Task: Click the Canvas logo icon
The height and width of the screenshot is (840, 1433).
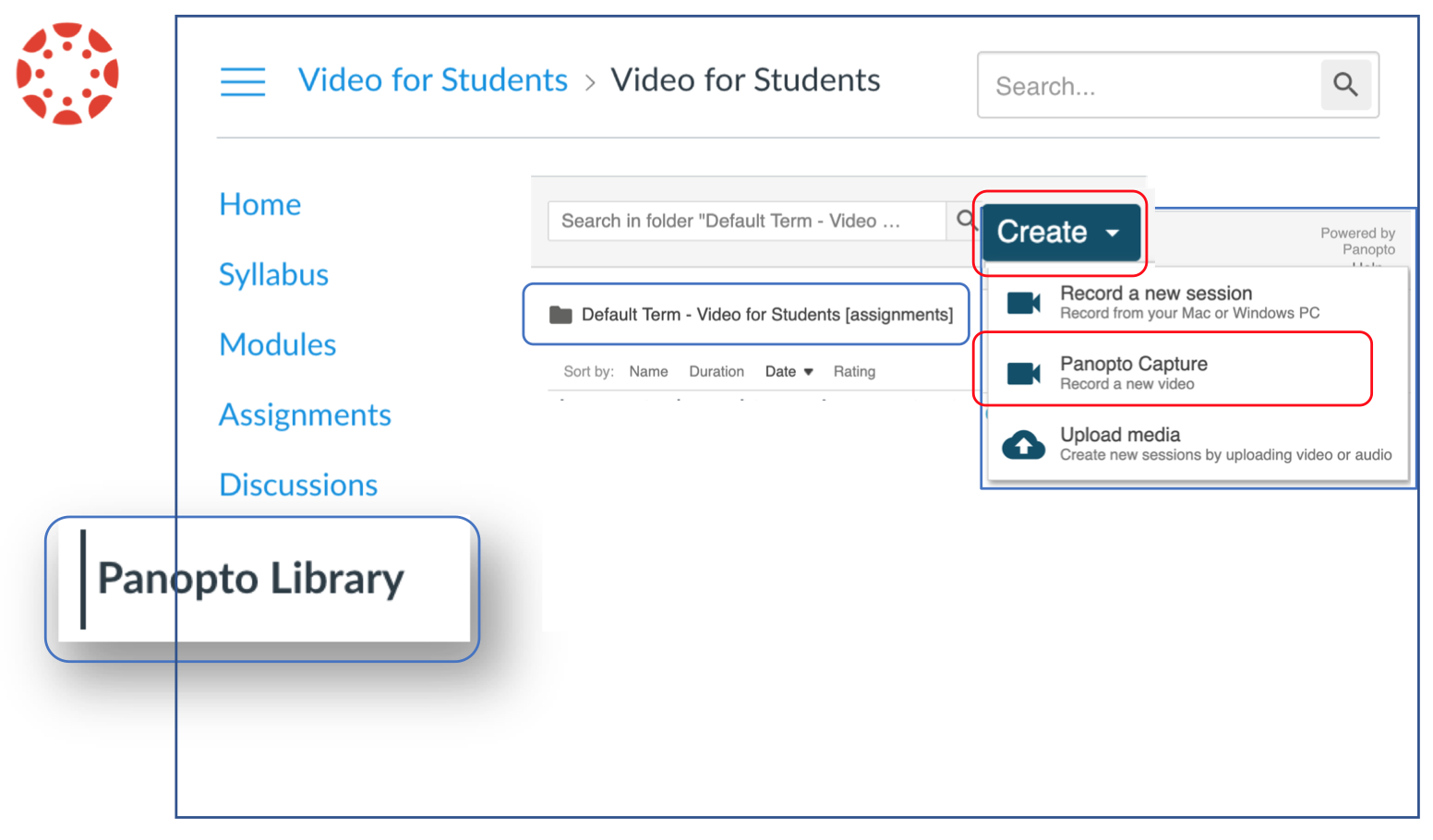Action: point(67,73)
